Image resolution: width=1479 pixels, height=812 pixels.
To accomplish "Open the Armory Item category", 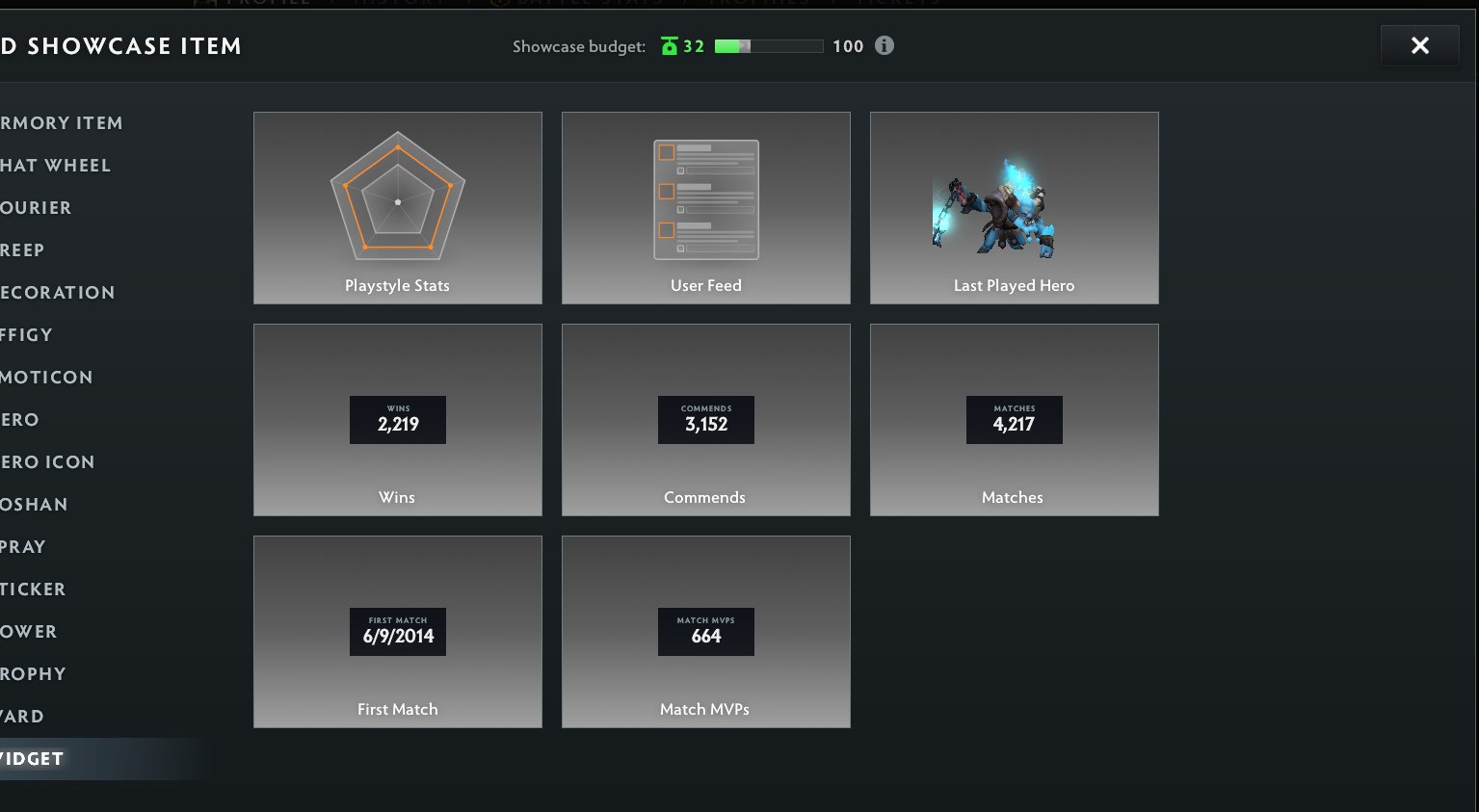I will click(62, 123).
